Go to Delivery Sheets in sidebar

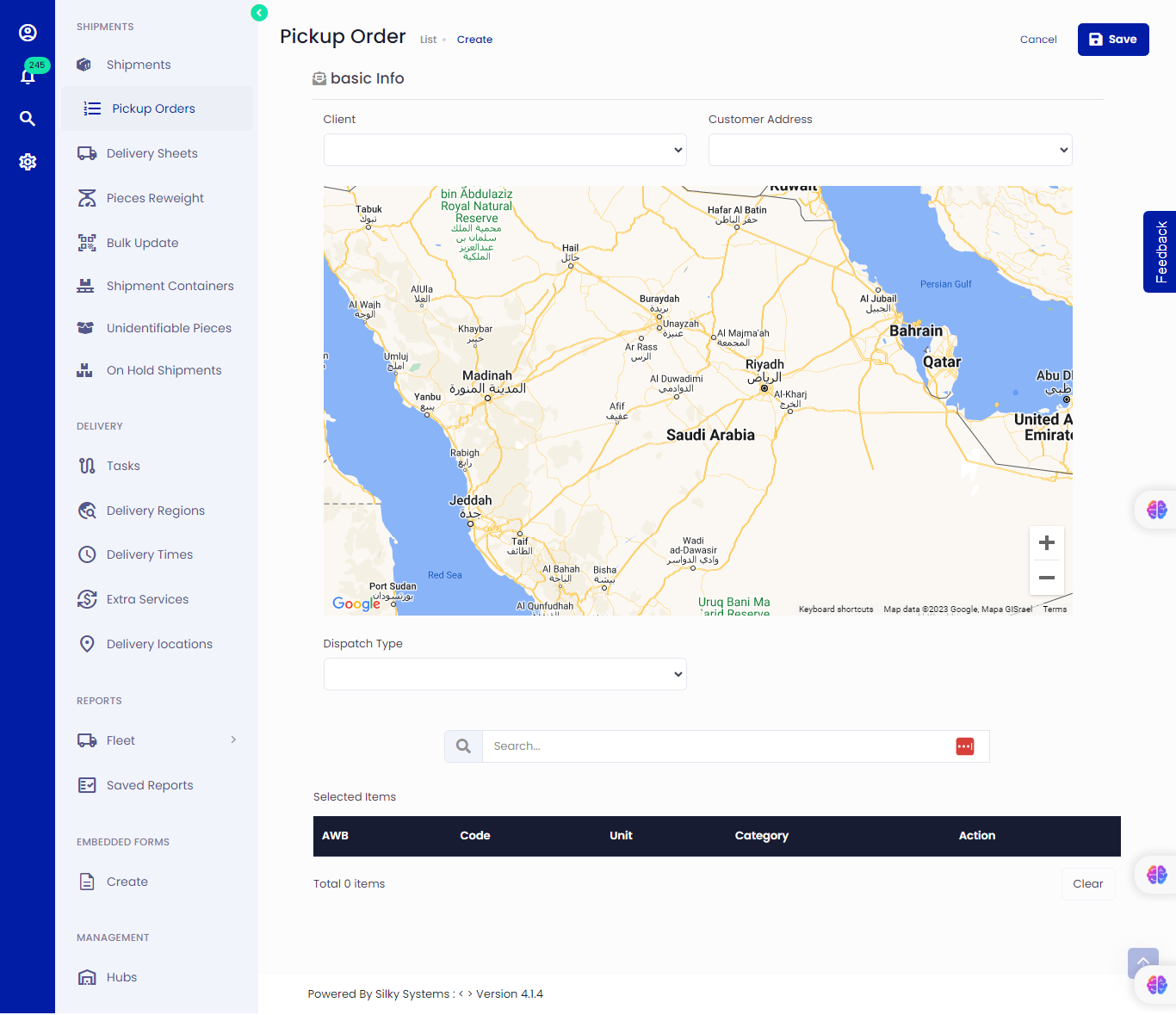(152, 153)
